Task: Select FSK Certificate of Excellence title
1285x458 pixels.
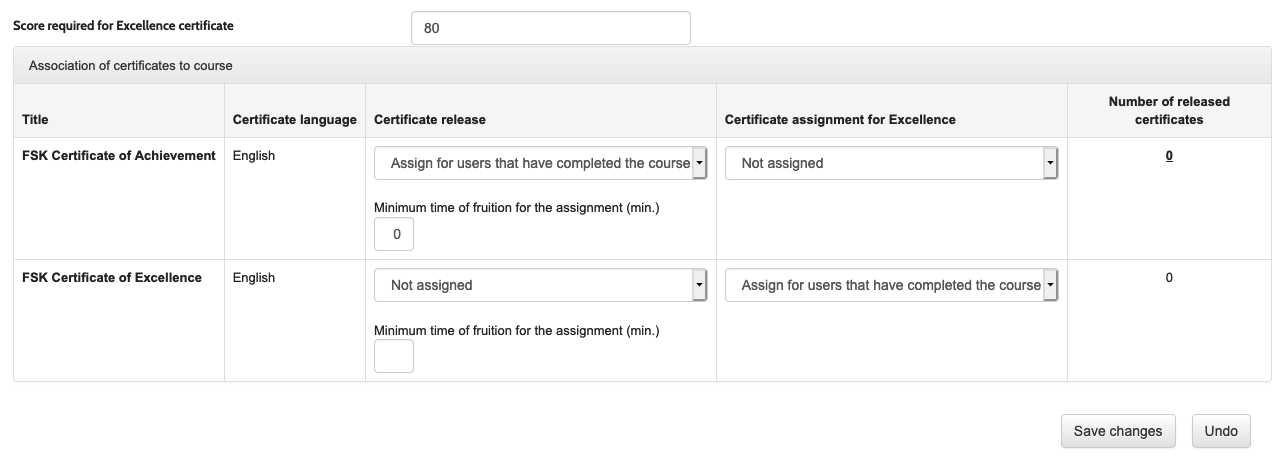Action: tap(112, 278)
